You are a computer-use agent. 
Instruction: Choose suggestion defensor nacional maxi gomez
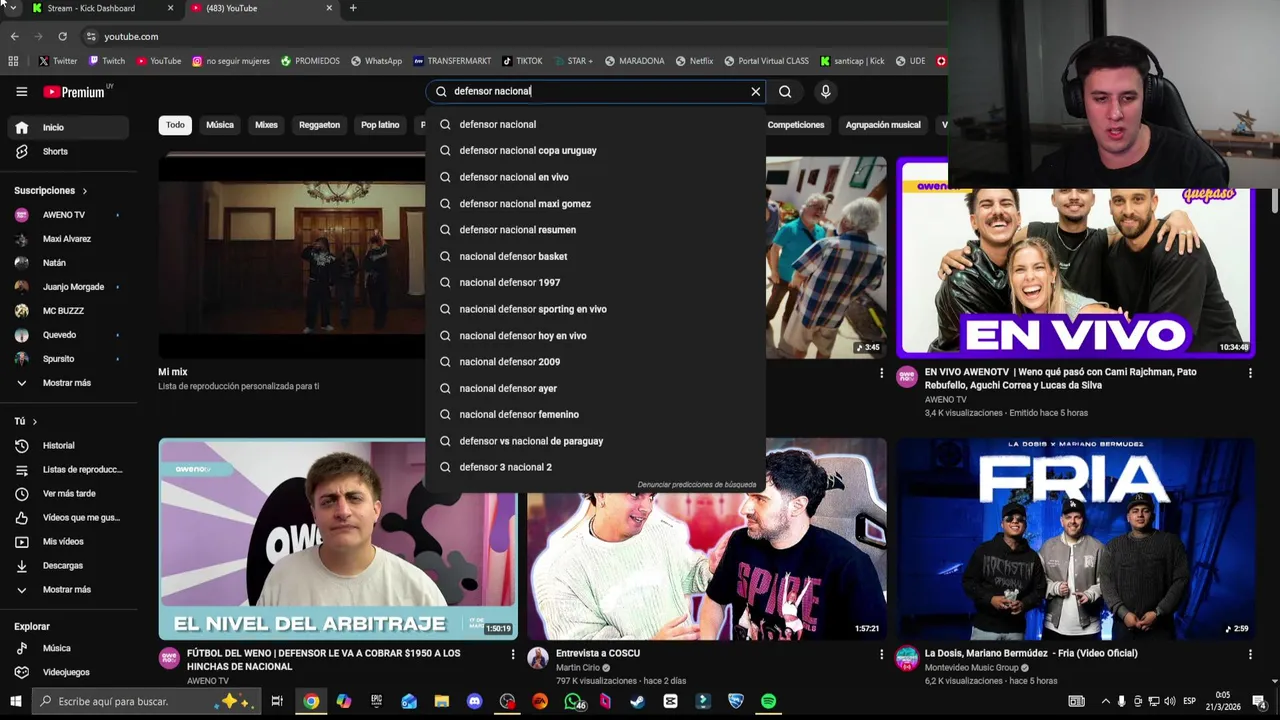pos(596,204)
